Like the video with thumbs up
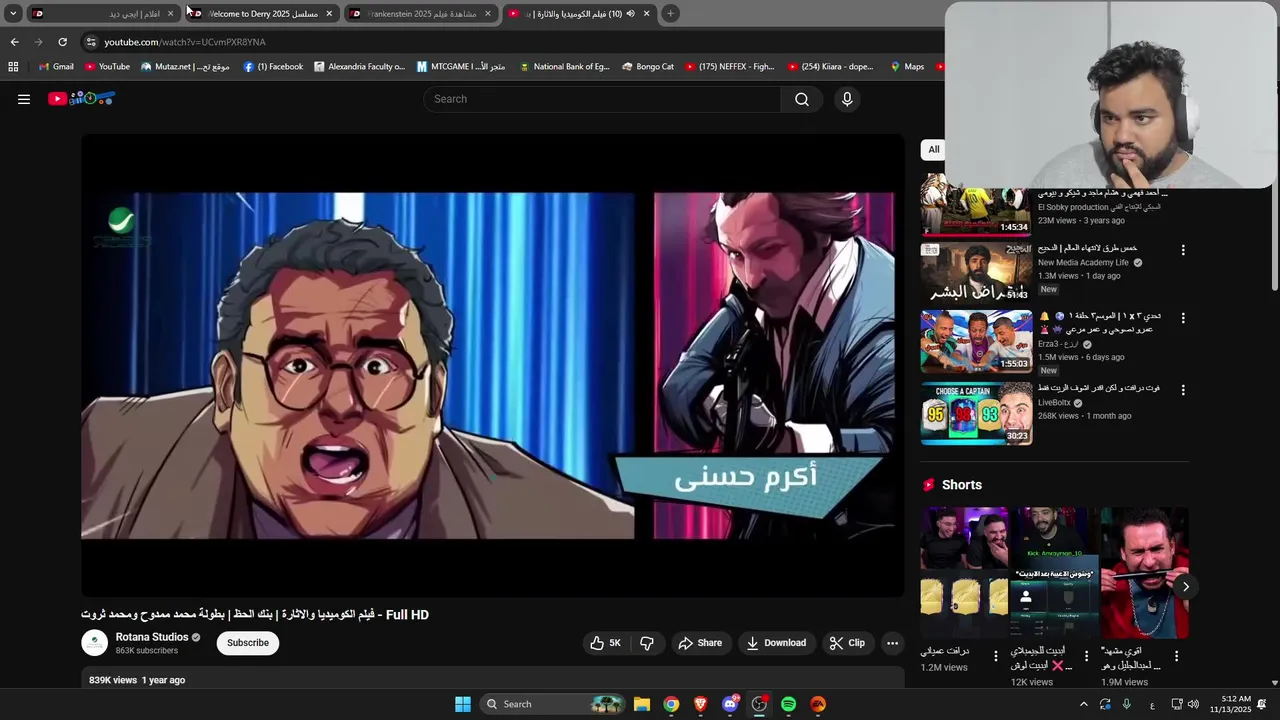The height and width of the screenshot is (720, 1280). (606, 643)
